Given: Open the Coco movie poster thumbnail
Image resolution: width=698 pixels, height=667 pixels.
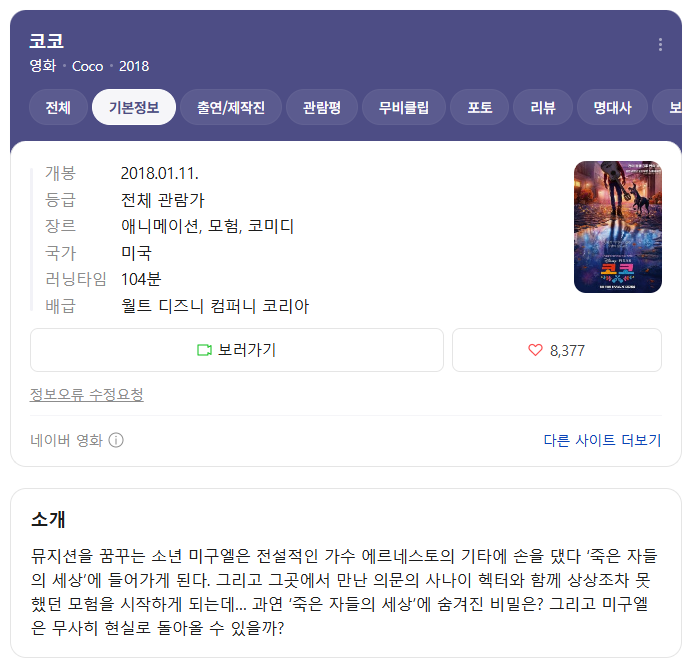Looking at the screenshot, I should (x=617, y=227).
